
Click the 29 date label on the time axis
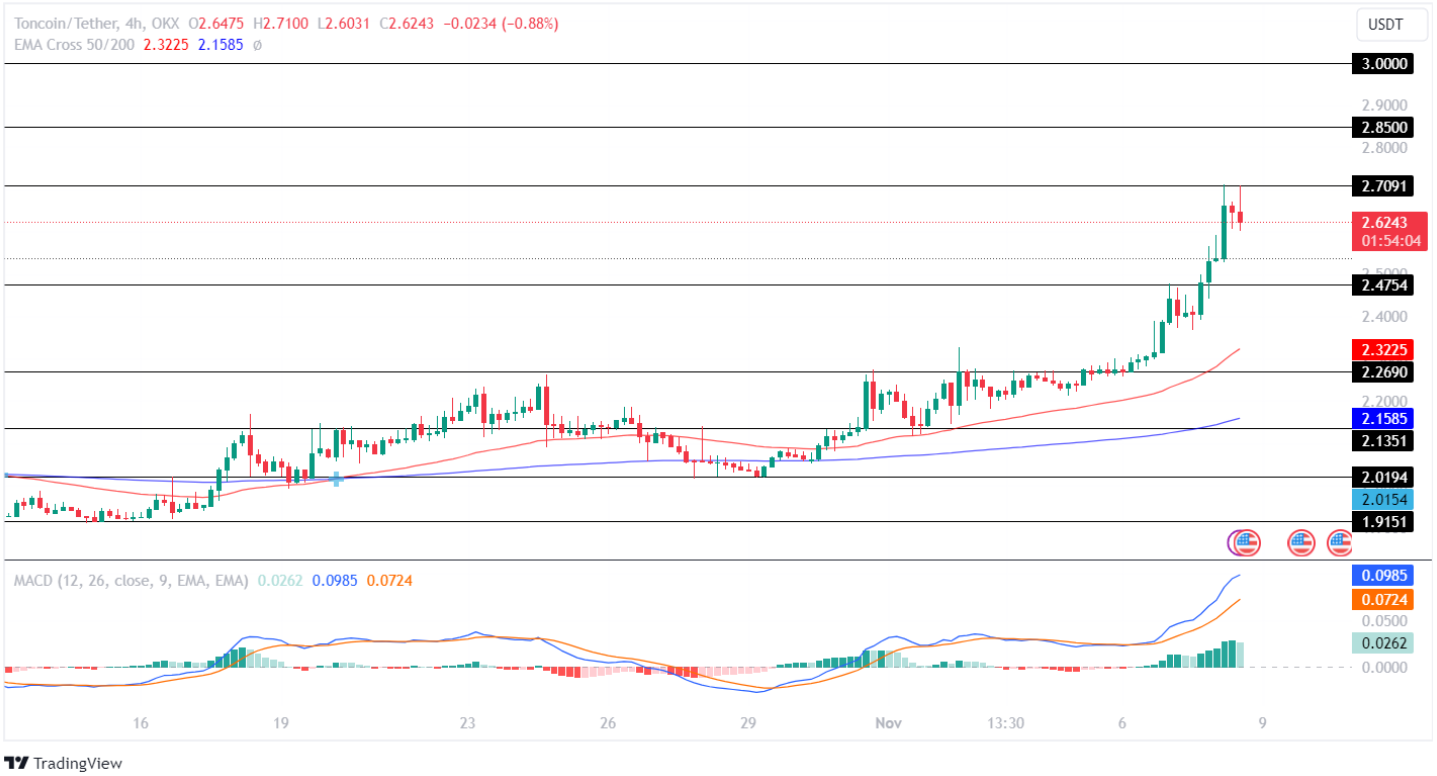tap(748, 723)
